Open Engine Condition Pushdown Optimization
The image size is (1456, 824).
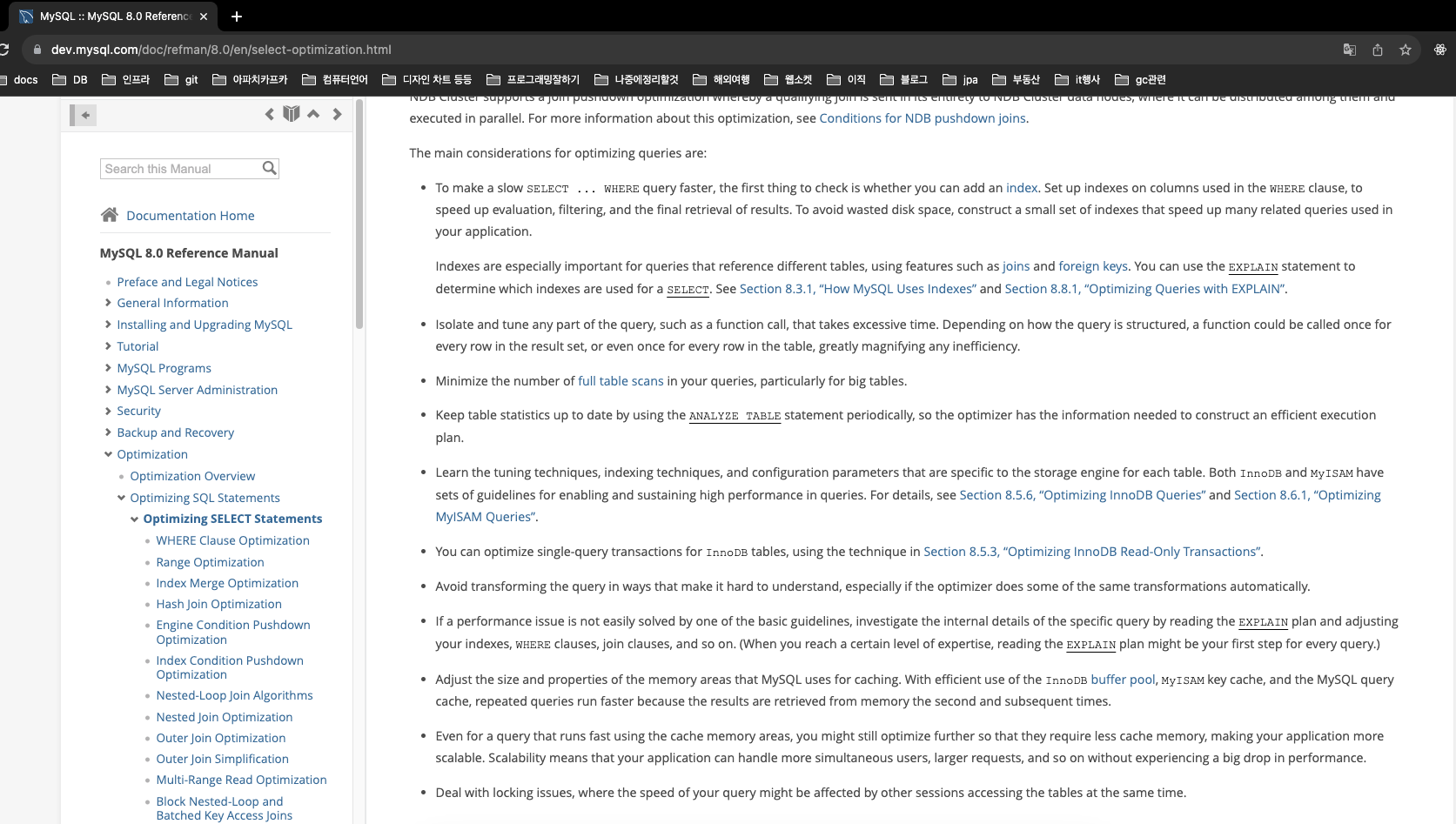pyautogui.click(x=233, y=632)
